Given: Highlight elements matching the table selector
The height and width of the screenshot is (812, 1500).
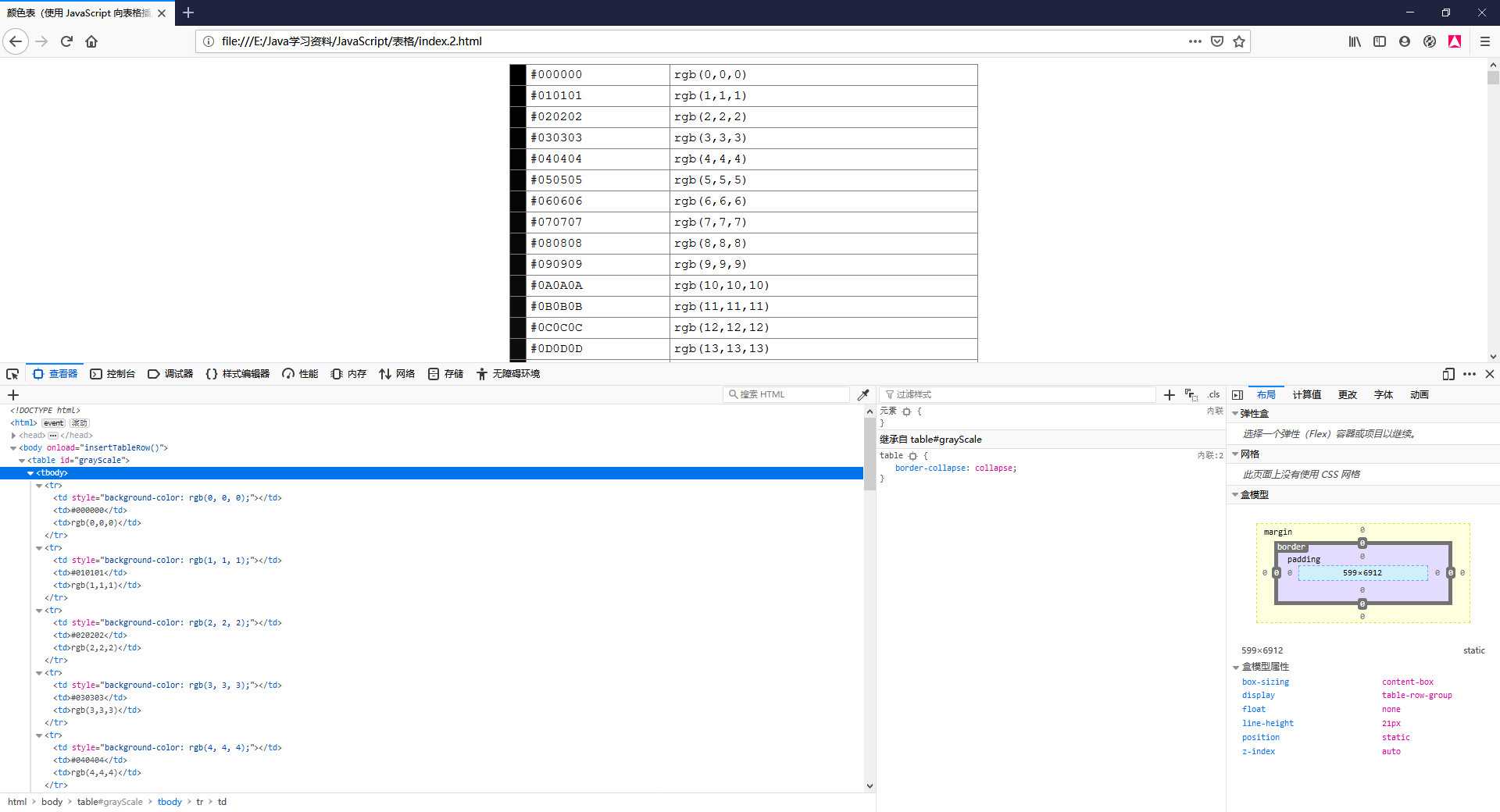Looking at the screenshot, I should [912, 456].
